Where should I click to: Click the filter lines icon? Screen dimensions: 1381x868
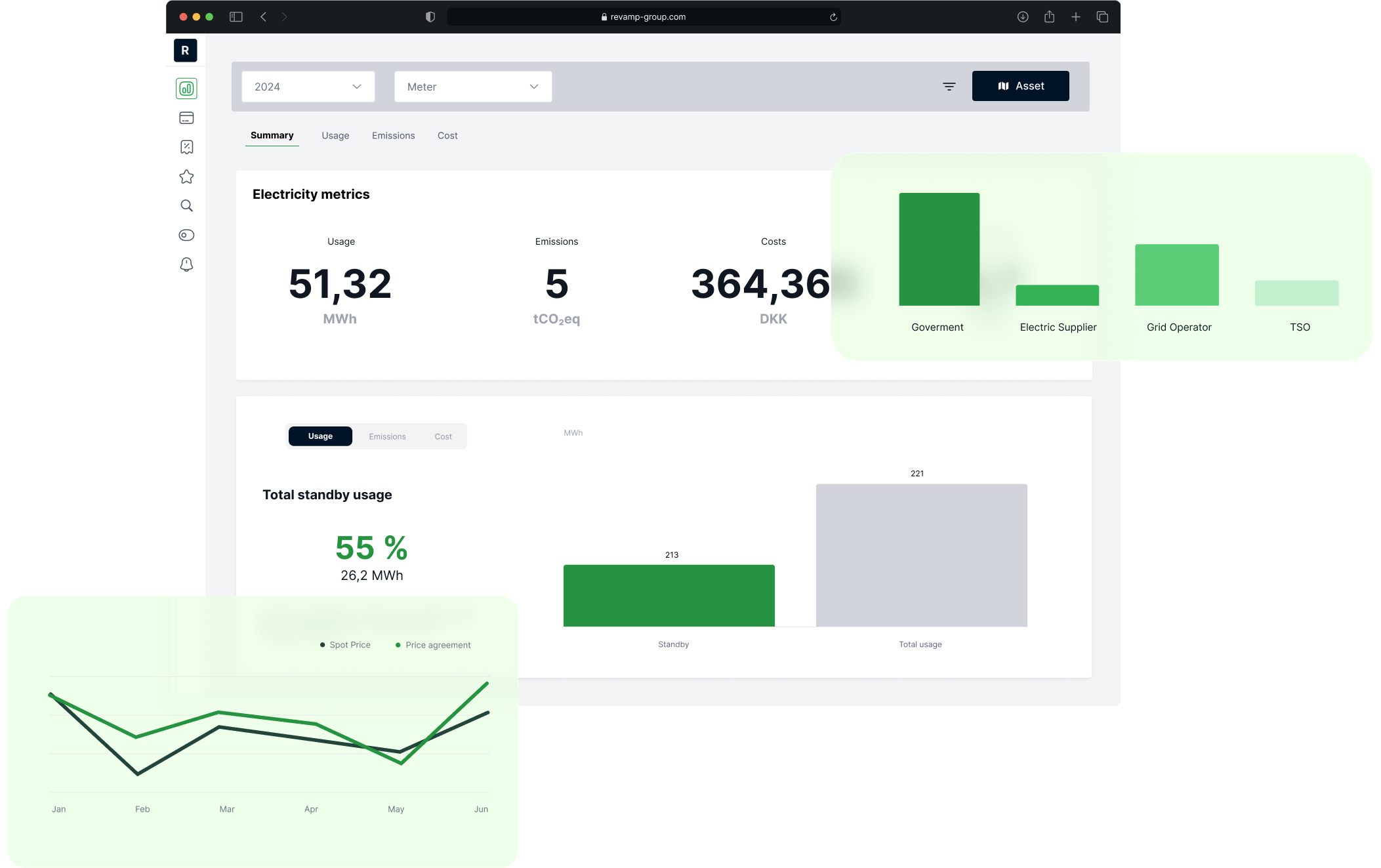point(949,87)
